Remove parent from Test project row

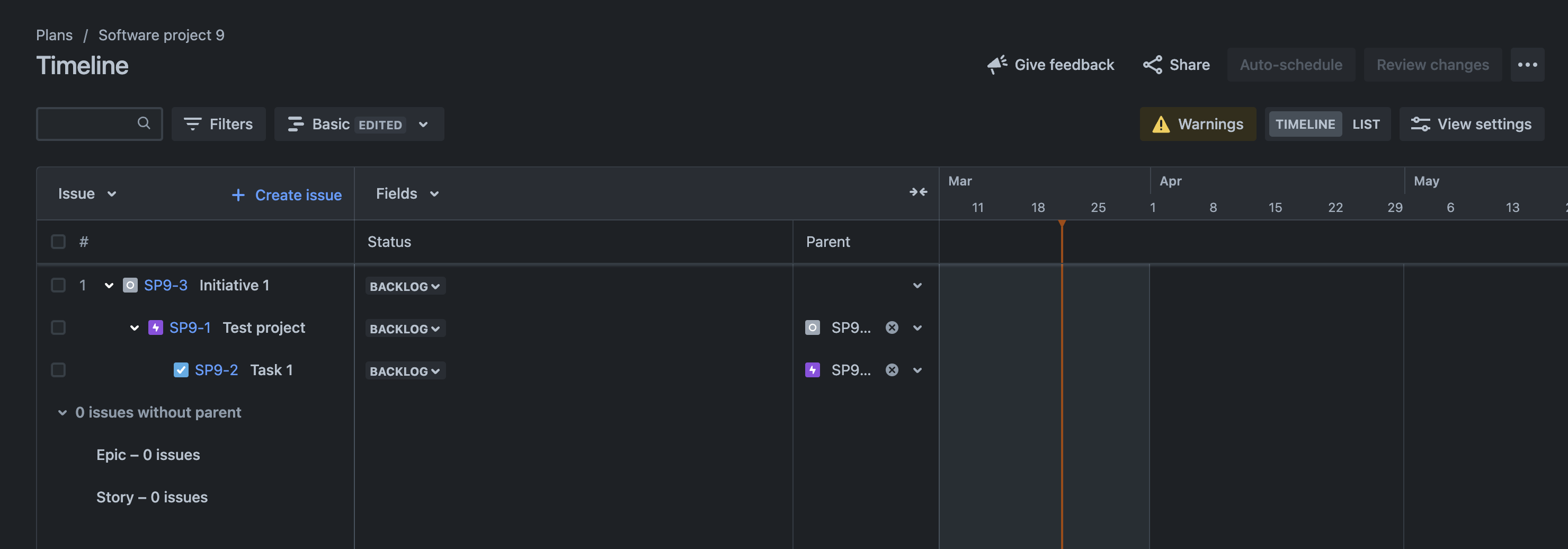892,327
